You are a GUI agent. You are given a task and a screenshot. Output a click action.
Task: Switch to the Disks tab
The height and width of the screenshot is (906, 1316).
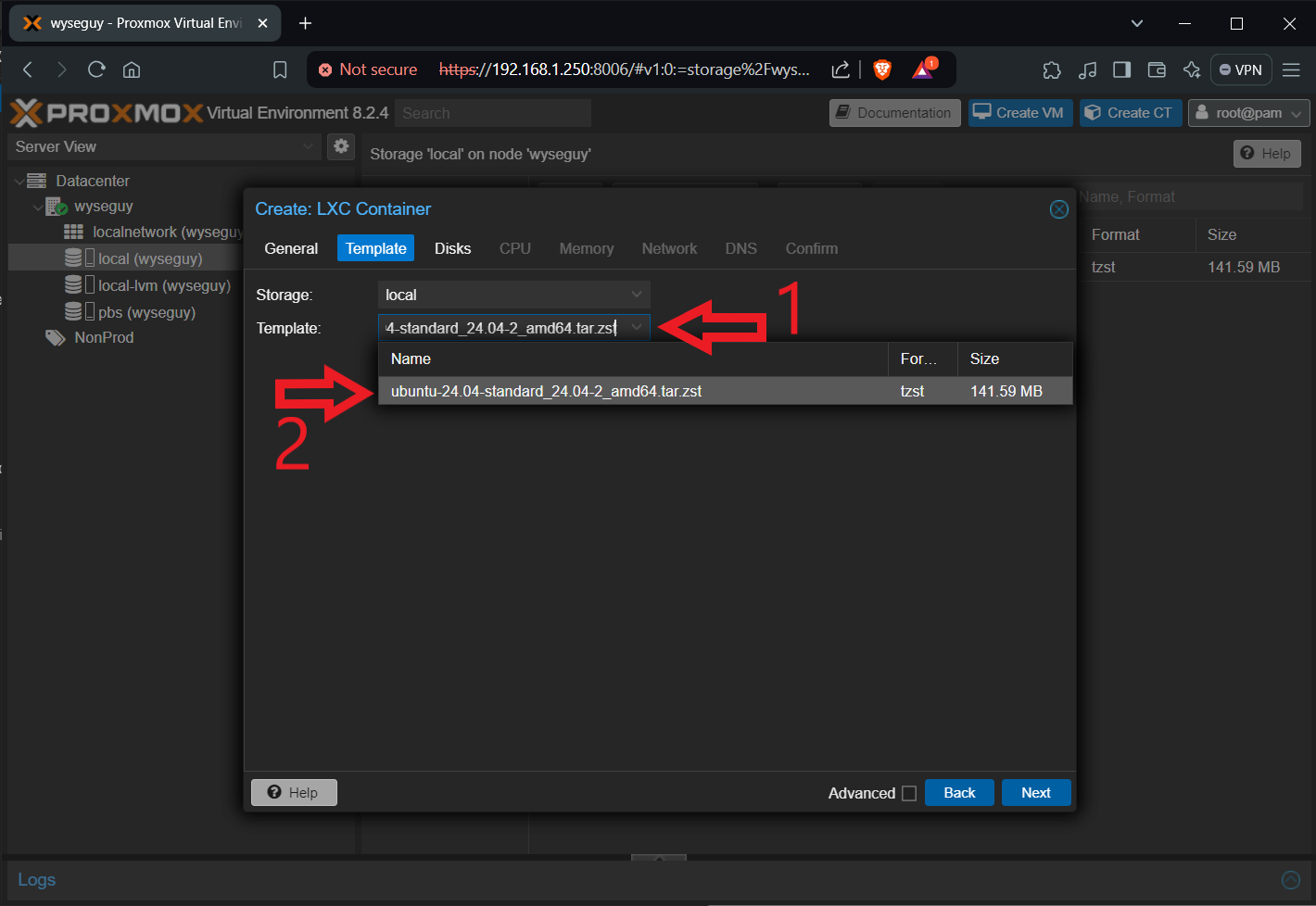tap(452, 248)
